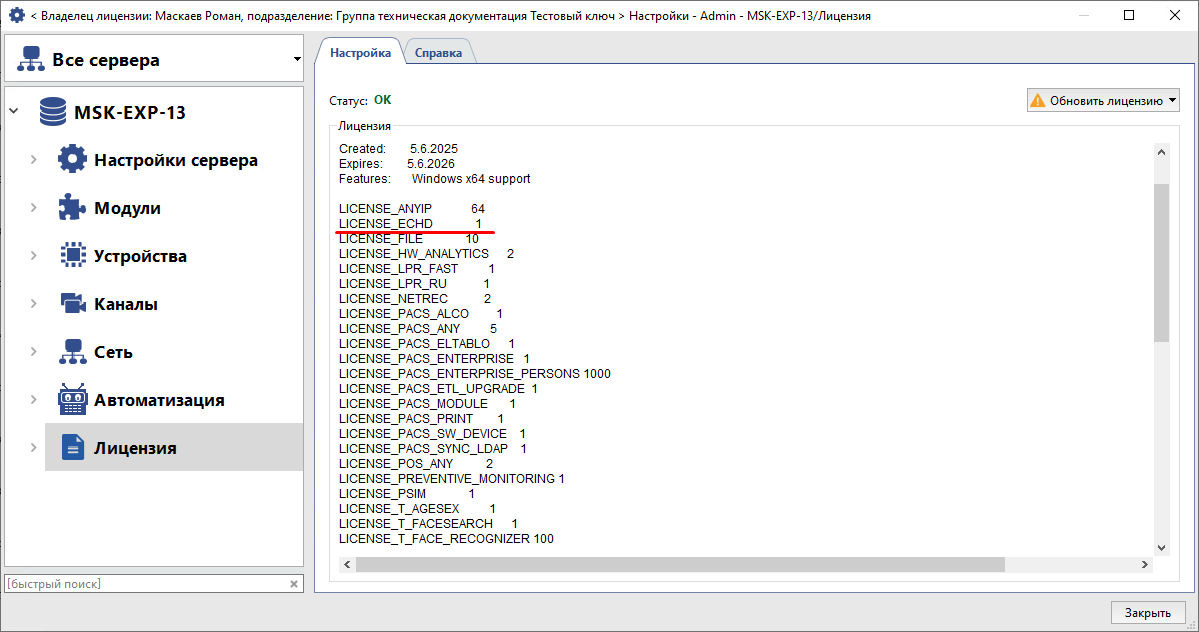1199x632 pixels.
Task: Click the LICENSE_PACS_SYNC_LDAP line
Action: (433, 449)
